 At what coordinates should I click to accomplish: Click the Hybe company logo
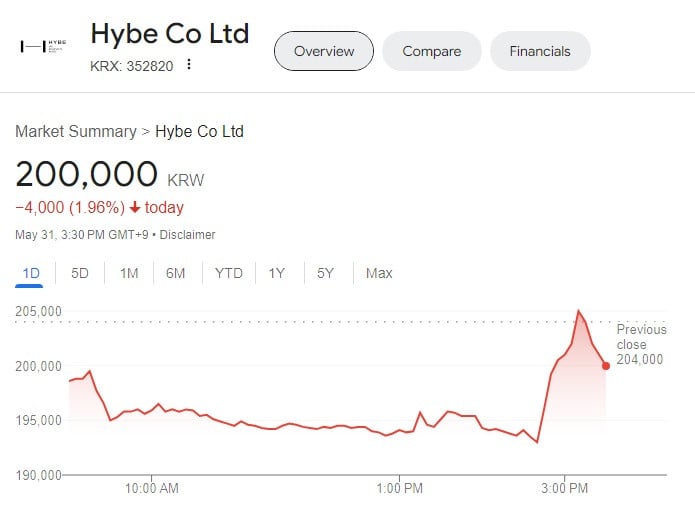pos(44,46)
